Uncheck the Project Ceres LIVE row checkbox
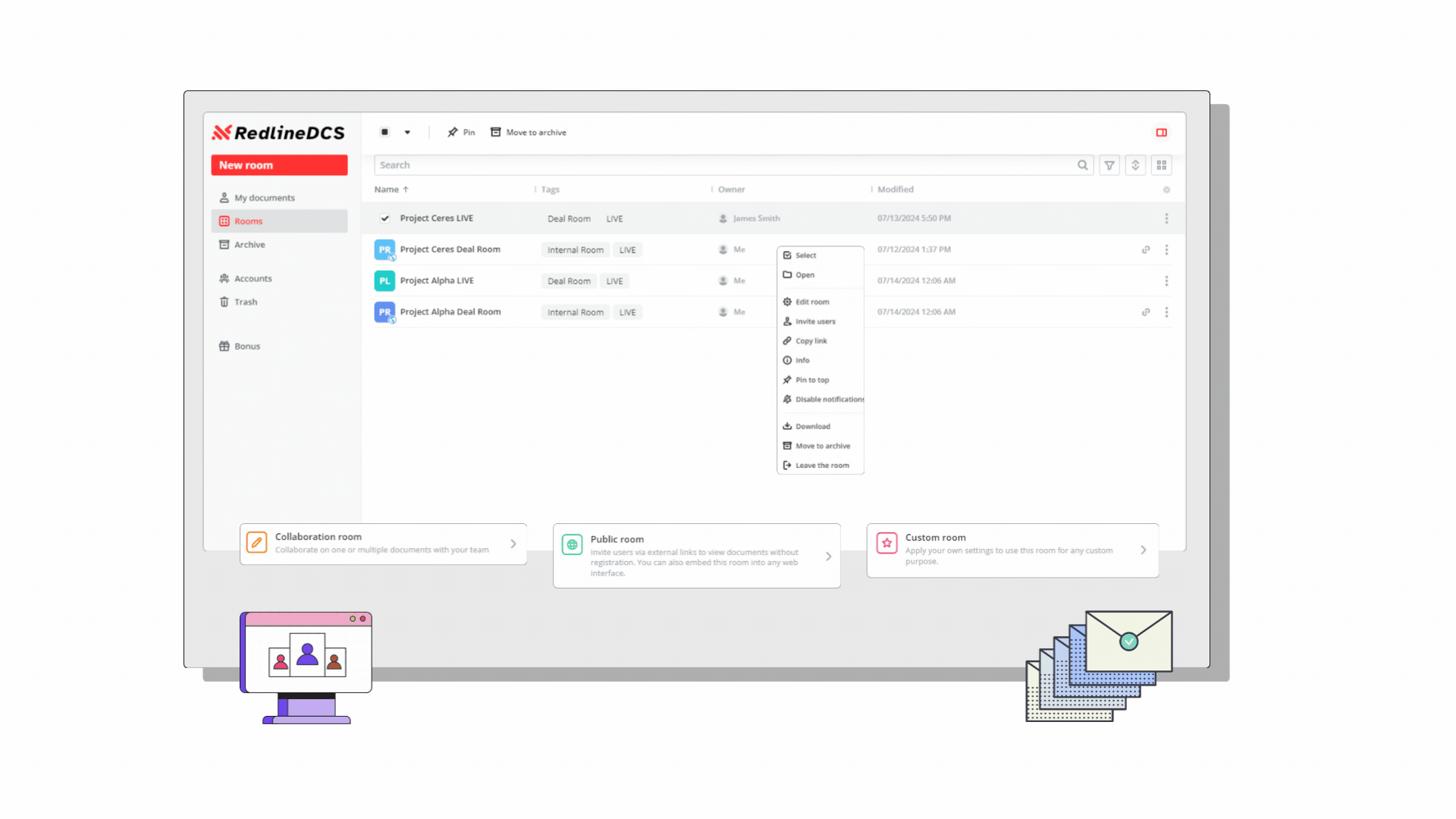Screen dimensions: 1456x819 (385, 218)
